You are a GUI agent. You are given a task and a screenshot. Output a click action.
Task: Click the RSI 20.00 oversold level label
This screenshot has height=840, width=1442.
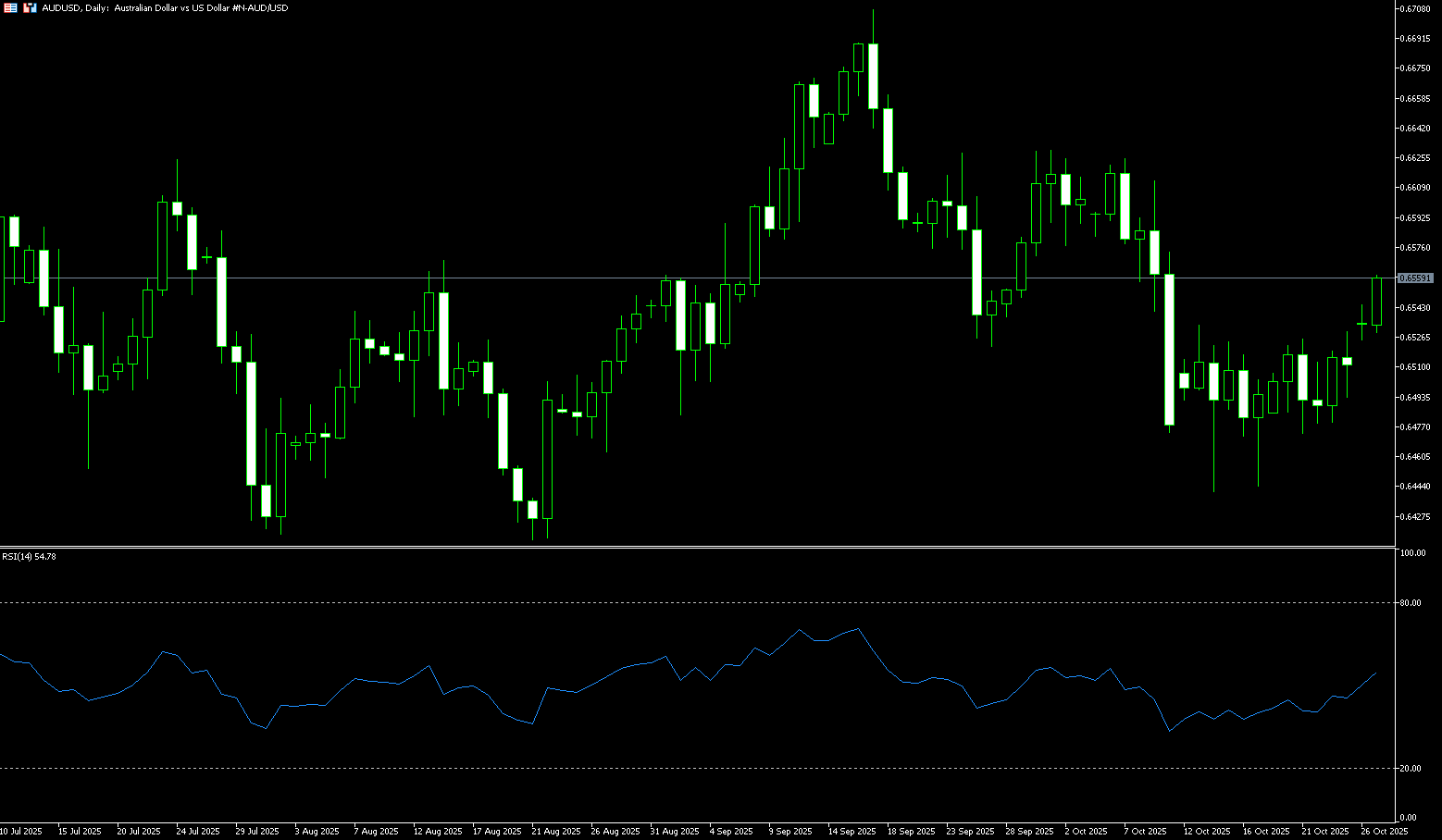(x=1412, y=769)
